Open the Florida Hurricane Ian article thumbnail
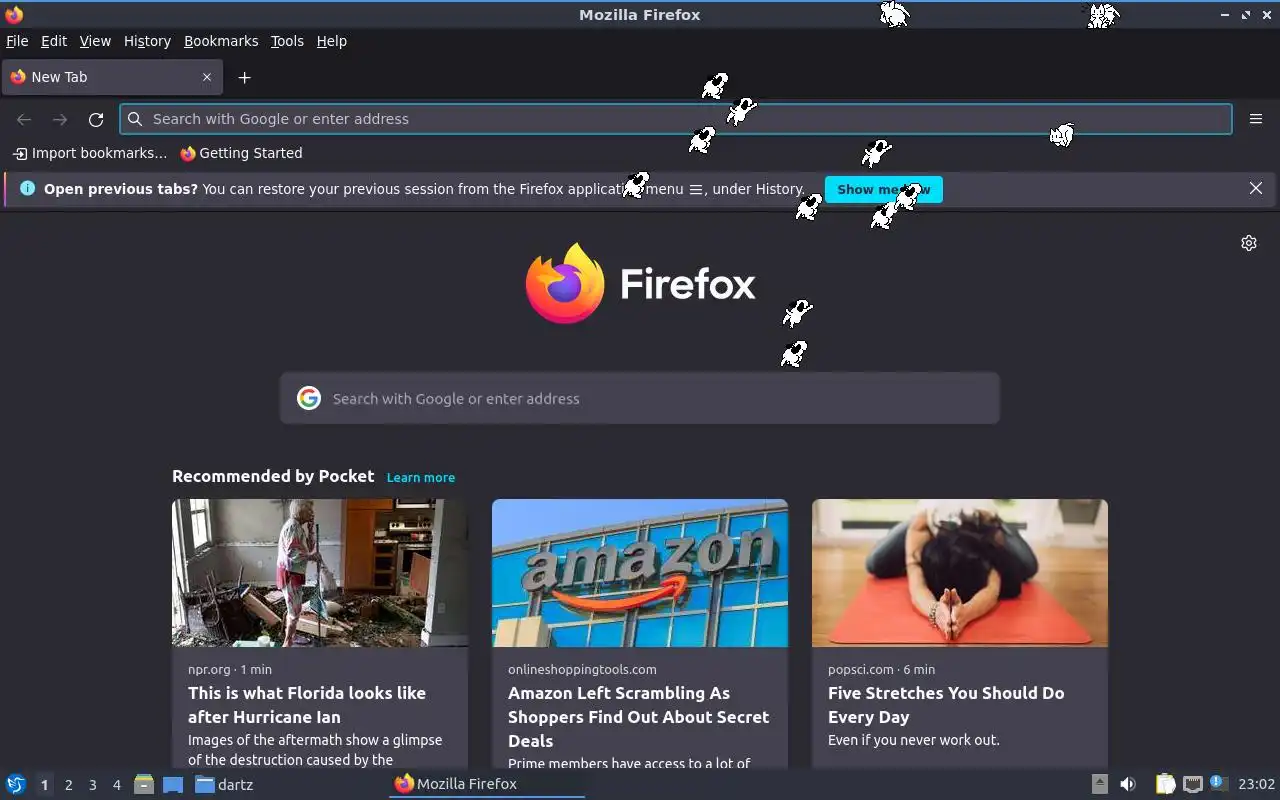This screenshot has width=1280, height=800. pos(320,573)
